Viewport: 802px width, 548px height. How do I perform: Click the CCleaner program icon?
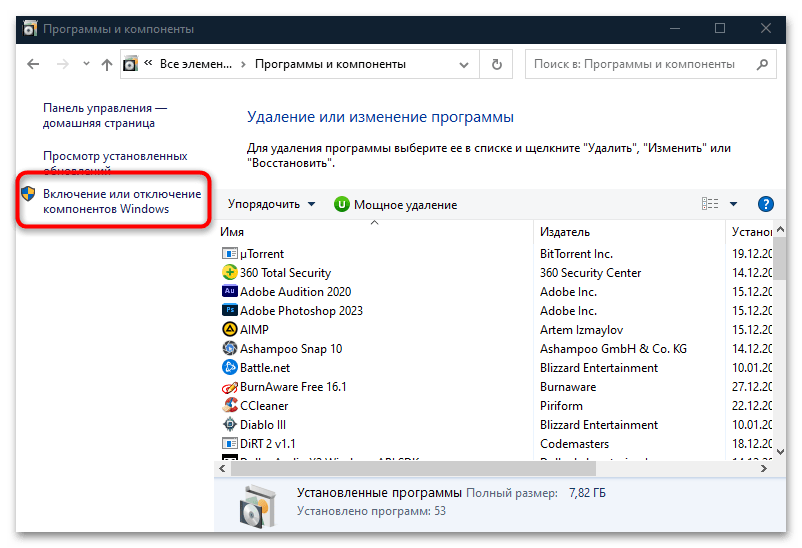point(230,406)
